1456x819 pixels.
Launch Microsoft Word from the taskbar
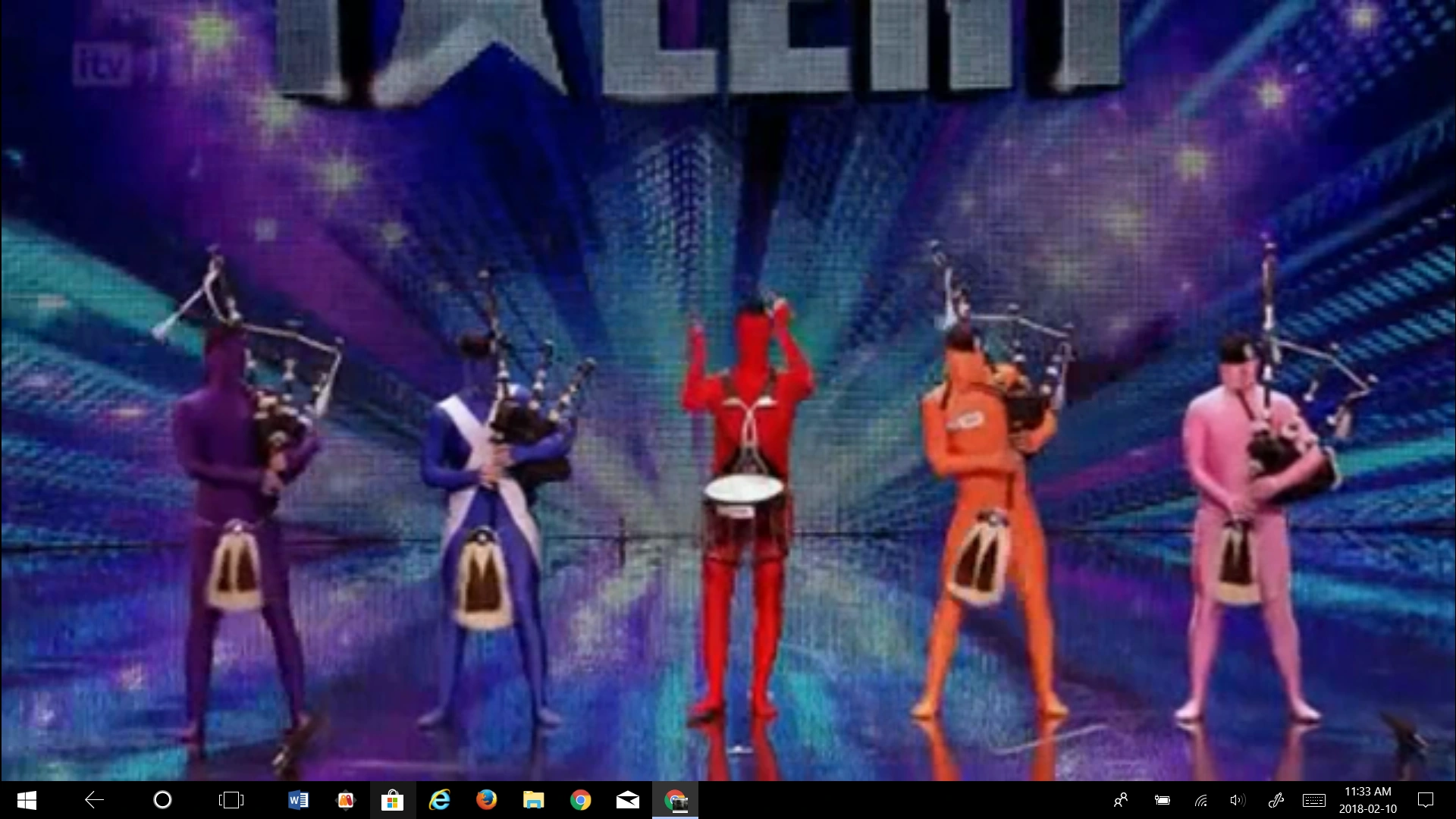coord(298,800)
